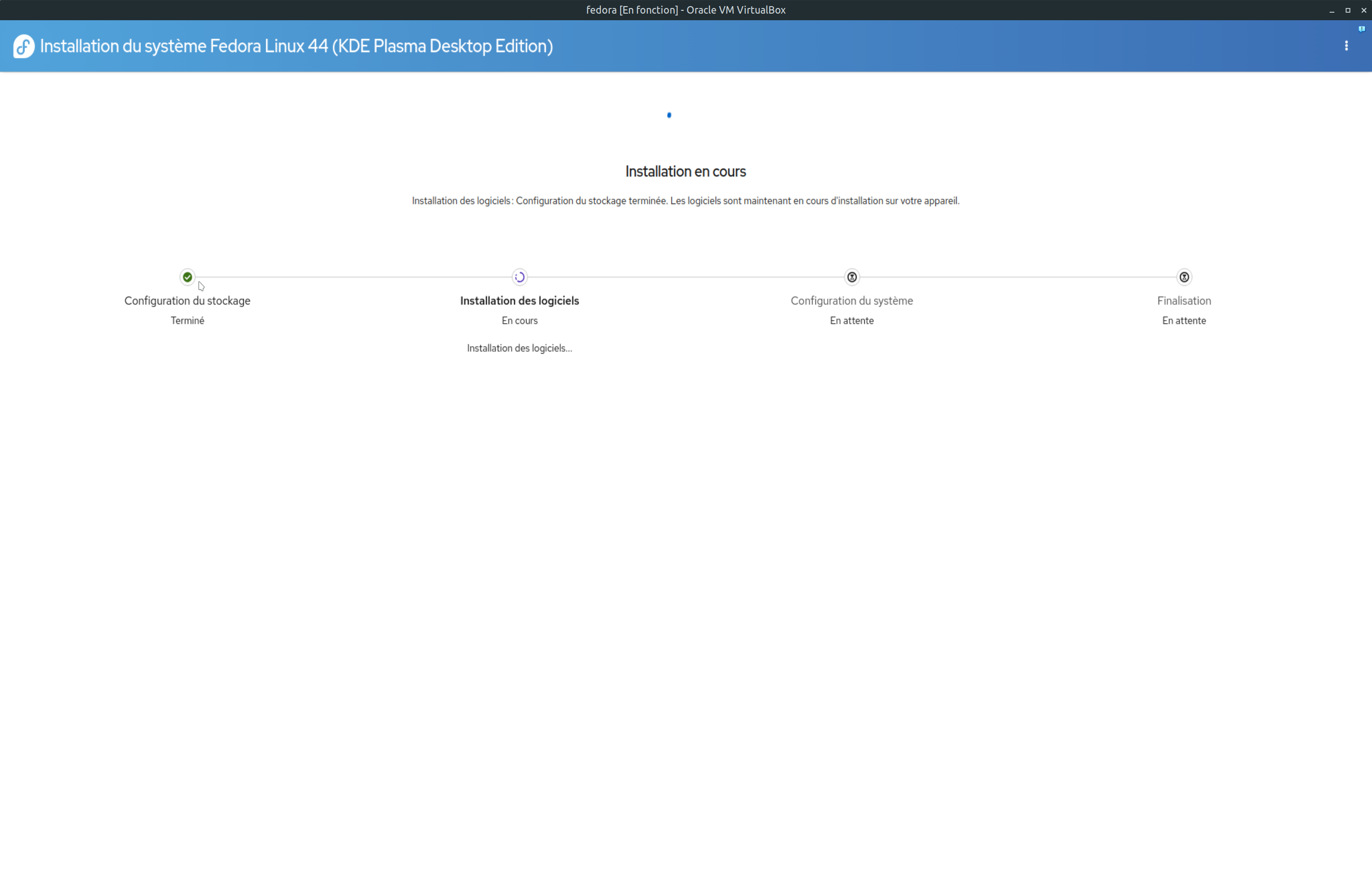Select the Configuration du système step label
Screen dimensions: 1372x878
(851, 301)
